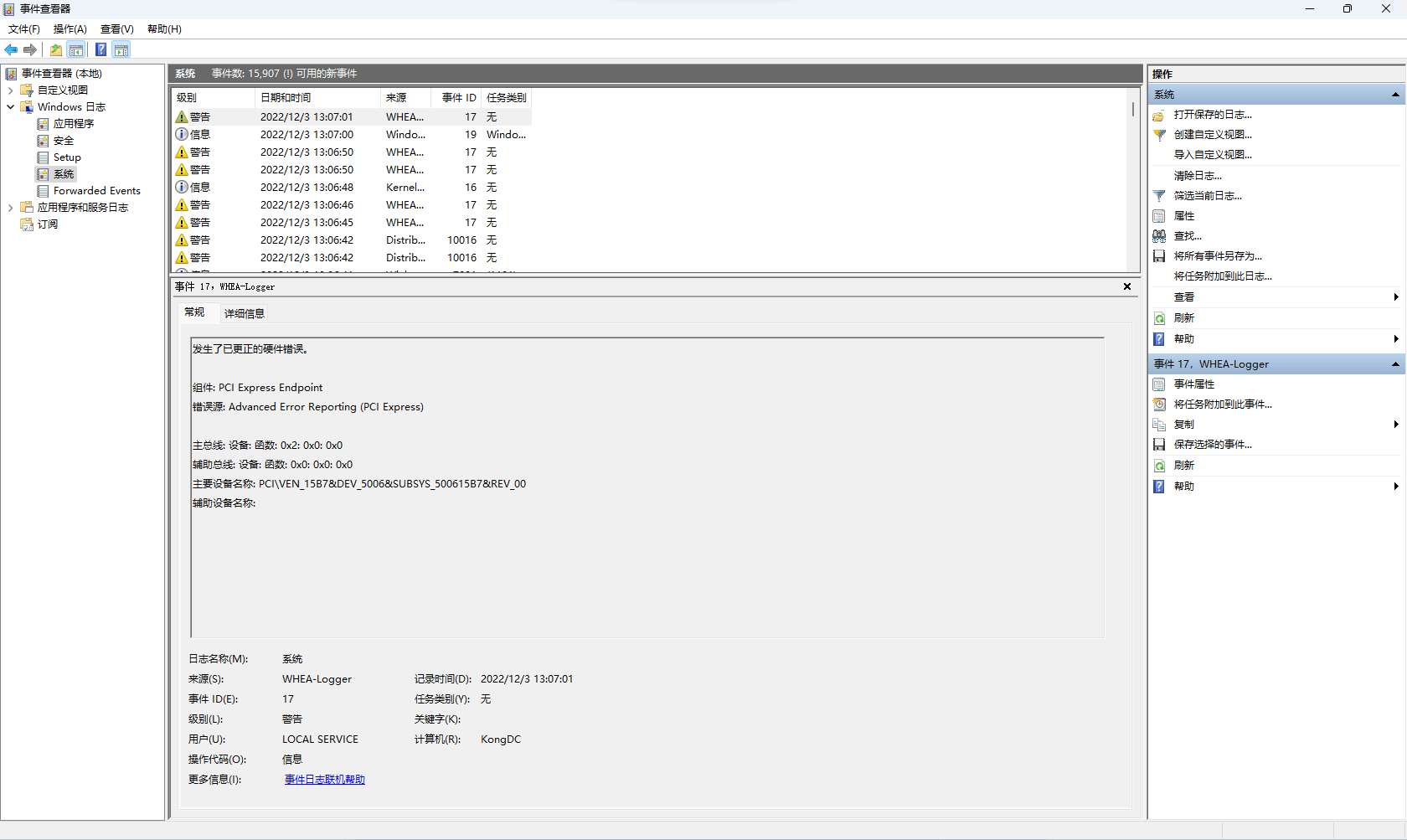Select the WHEA warning event at 13:06:46
Viewport: 1407px width, 840px height.
click(x=352, y=205)
